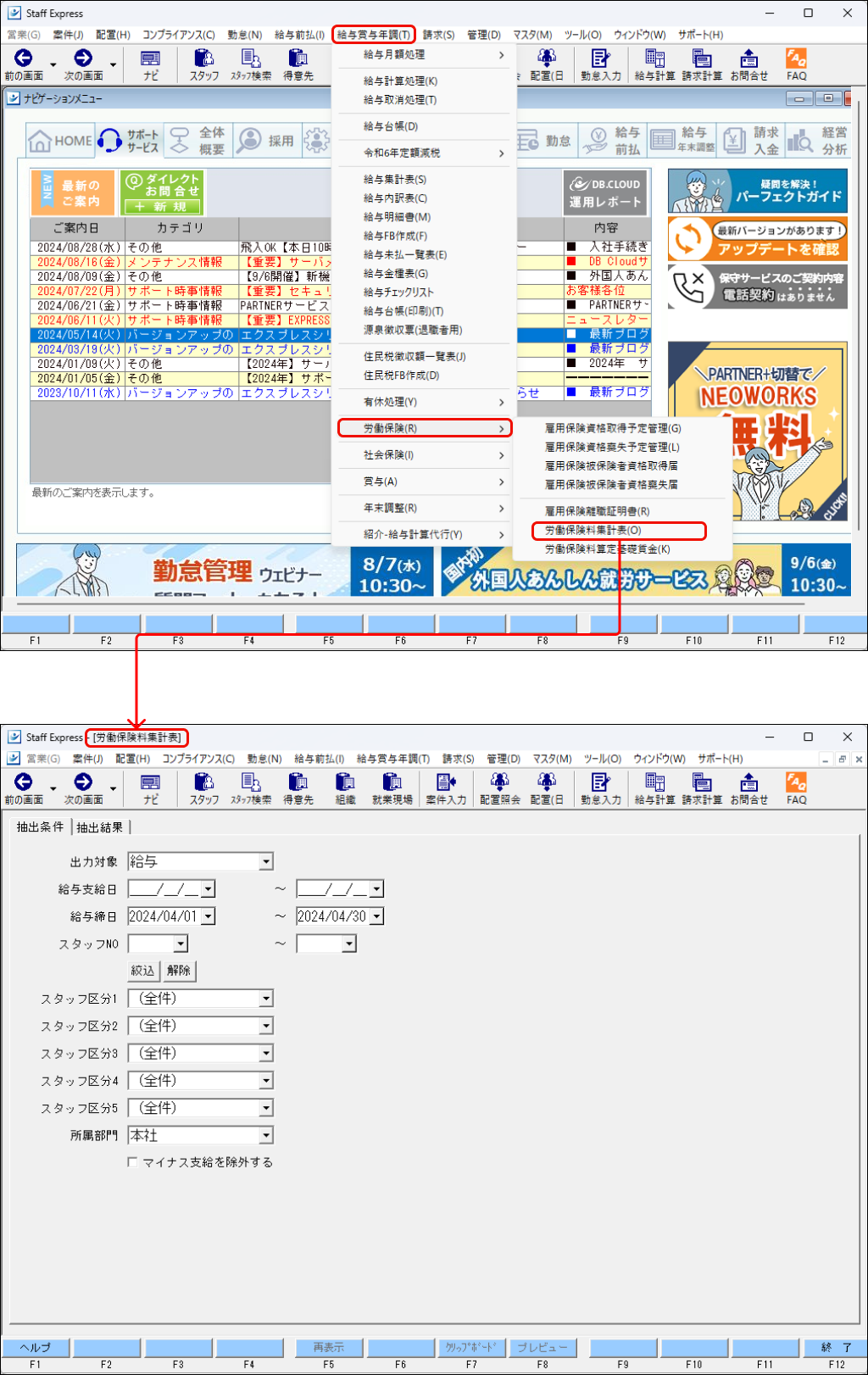Image resolution: width=868 pixels, height=1375 pixels.
Task: Open 得意先 icon in the 労働保険料集計表 window
Action: pos(298,788)
